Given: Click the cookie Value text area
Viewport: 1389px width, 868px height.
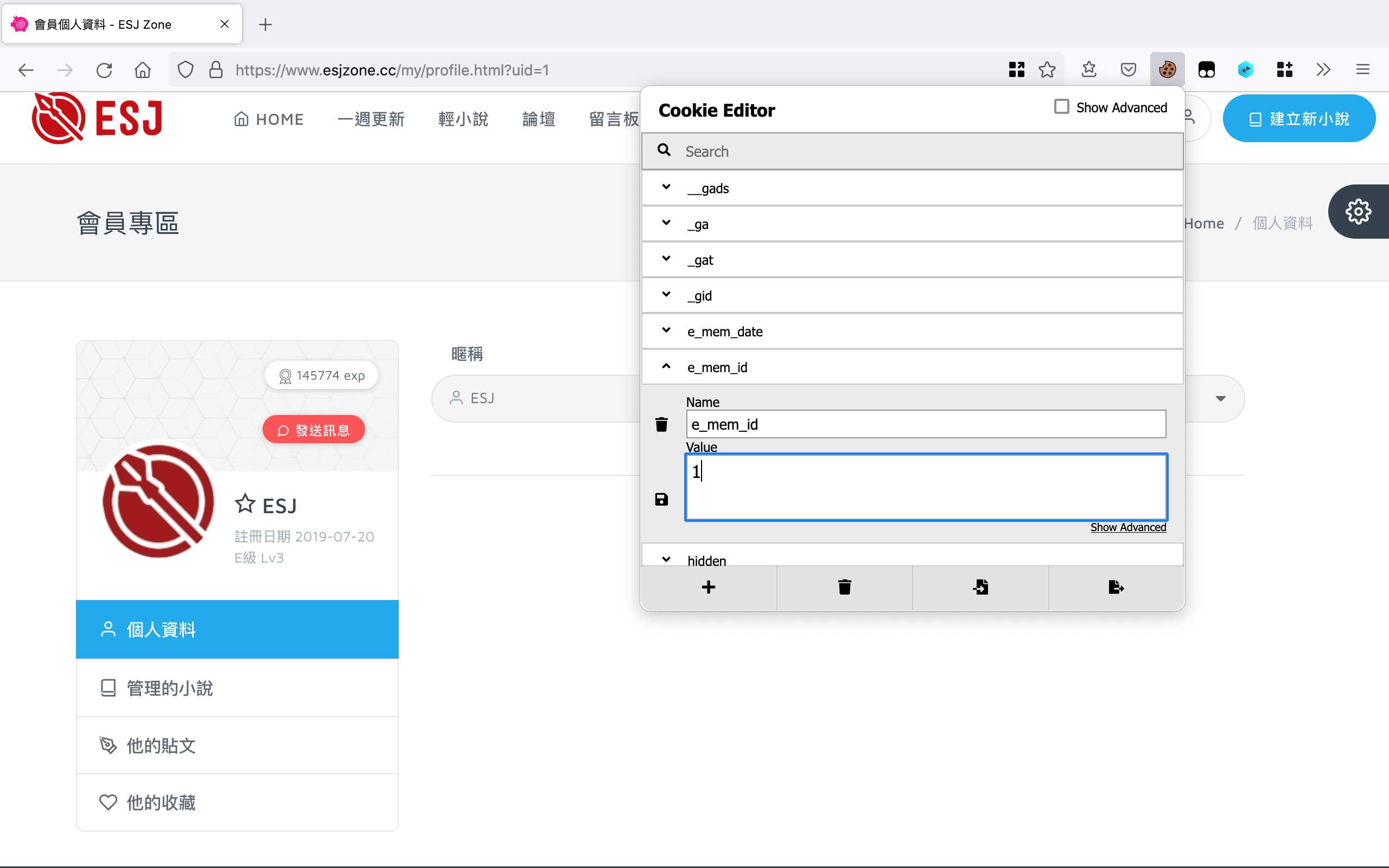Looking at the screenshot, I should click(x=926, y=487).
